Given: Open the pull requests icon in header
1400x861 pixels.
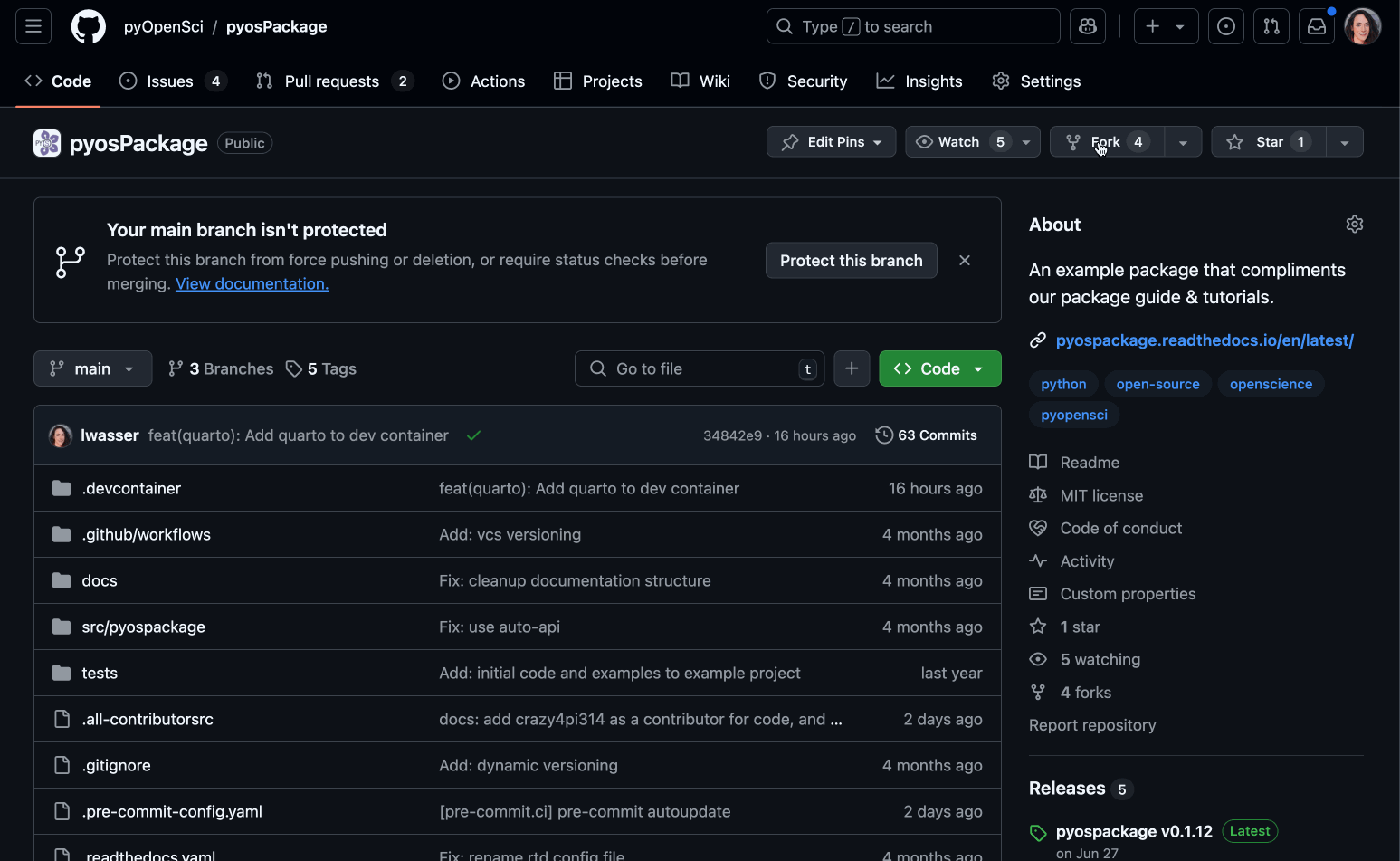Looking at the screenshot, I should tap(1271, 26).
